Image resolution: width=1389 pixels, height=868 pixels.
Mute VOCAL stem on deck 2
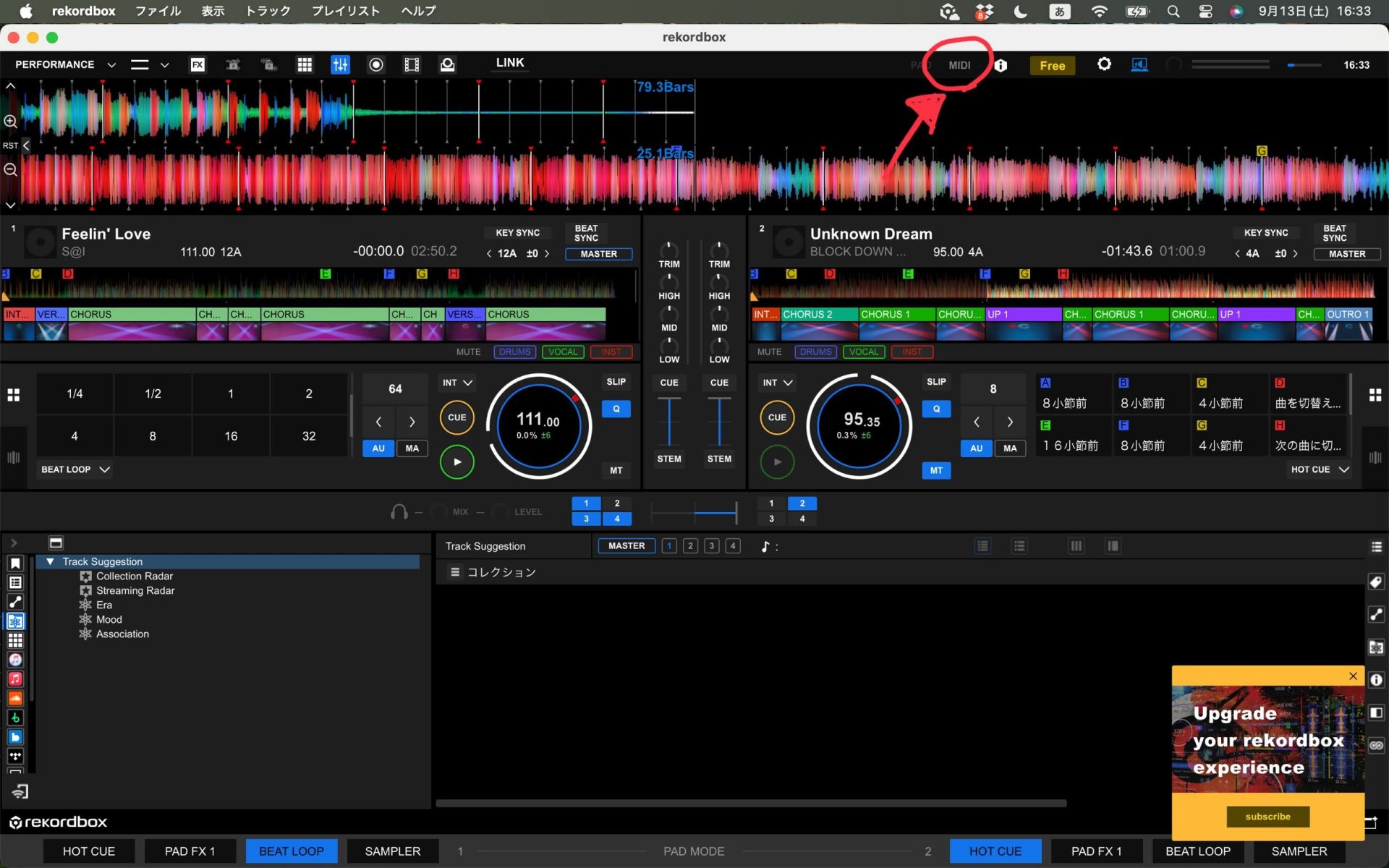point(864,352)
